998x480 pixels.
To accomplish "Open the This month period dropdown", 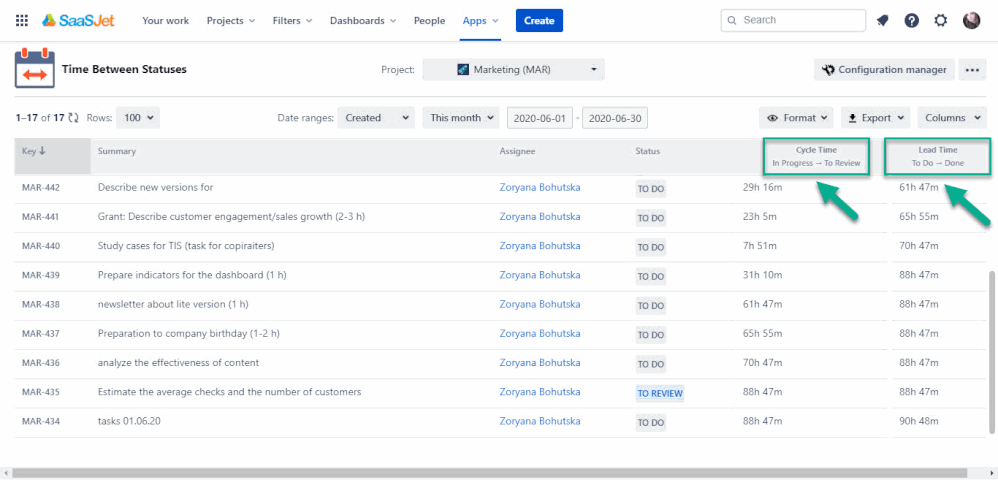I will click(461, 118).
